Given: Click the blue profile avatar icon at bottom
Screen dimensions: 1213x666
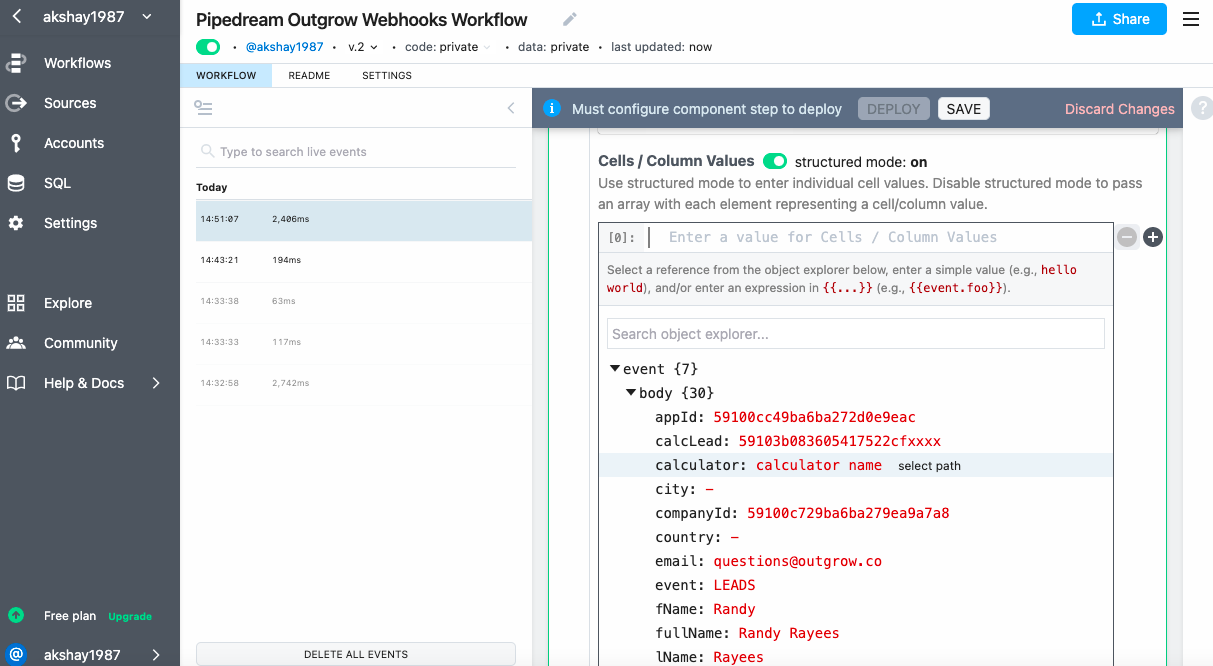Looking at the screenshot, I should [x=16, y=655].
